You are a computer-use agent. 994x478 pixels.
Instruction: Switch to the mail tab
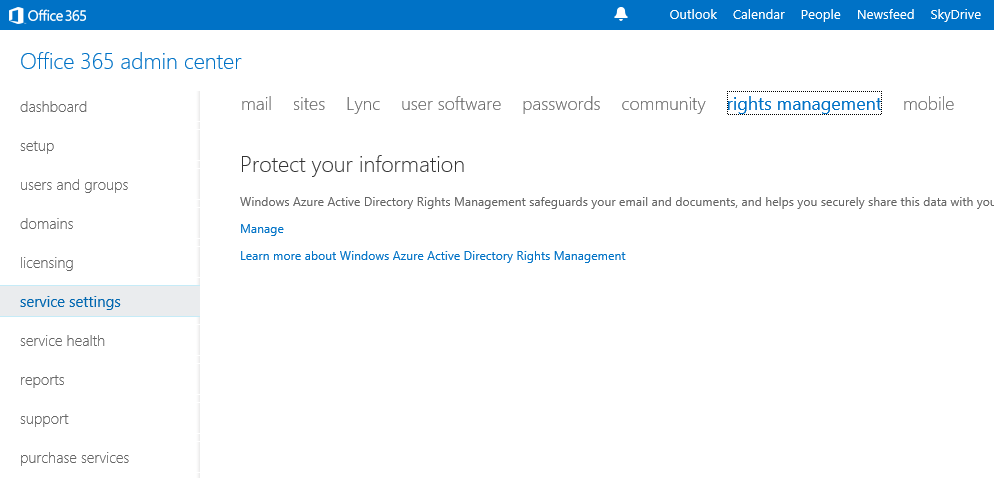click(x=256, y=104)
